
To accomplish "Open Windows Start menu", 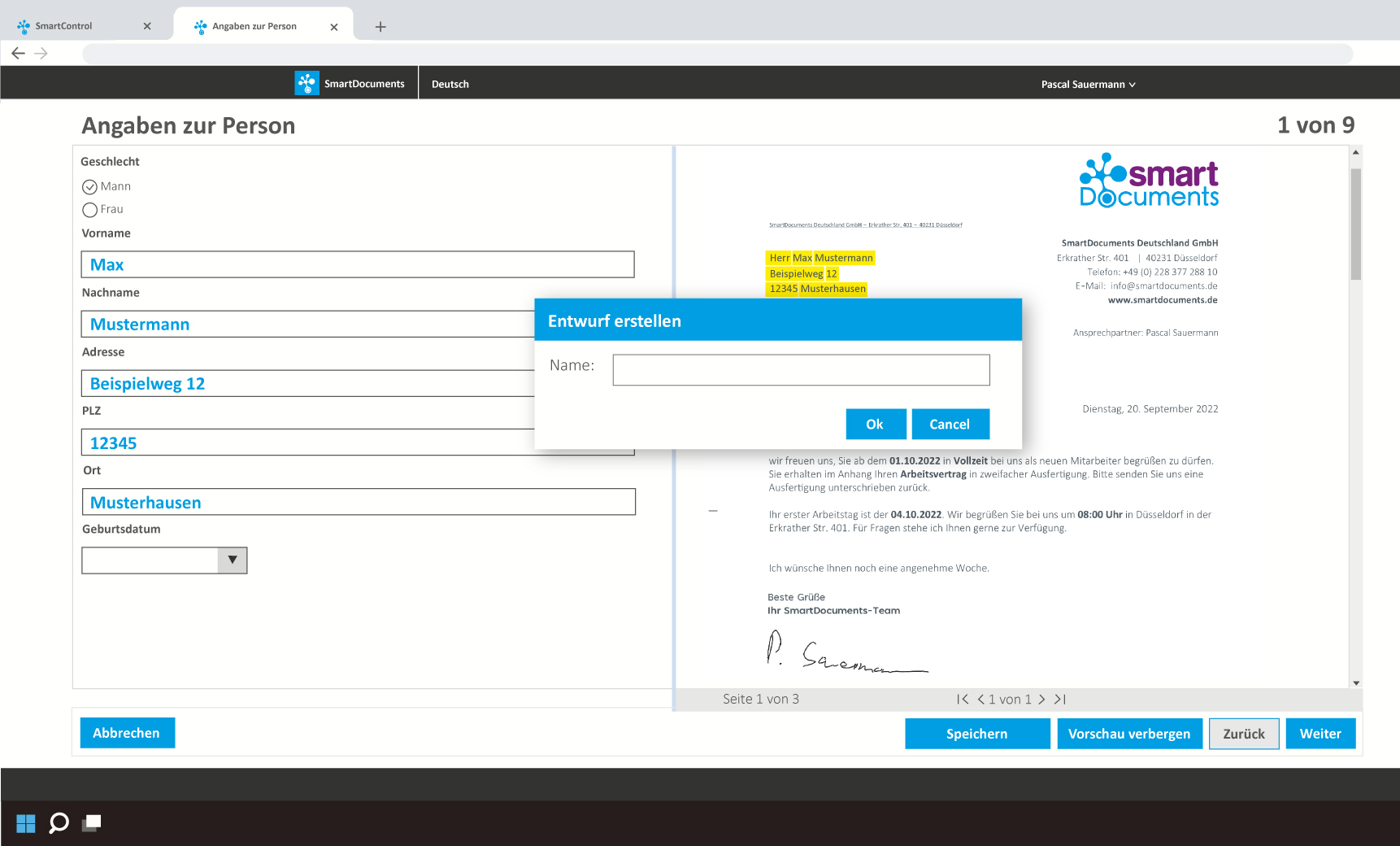I will (26, 823).
